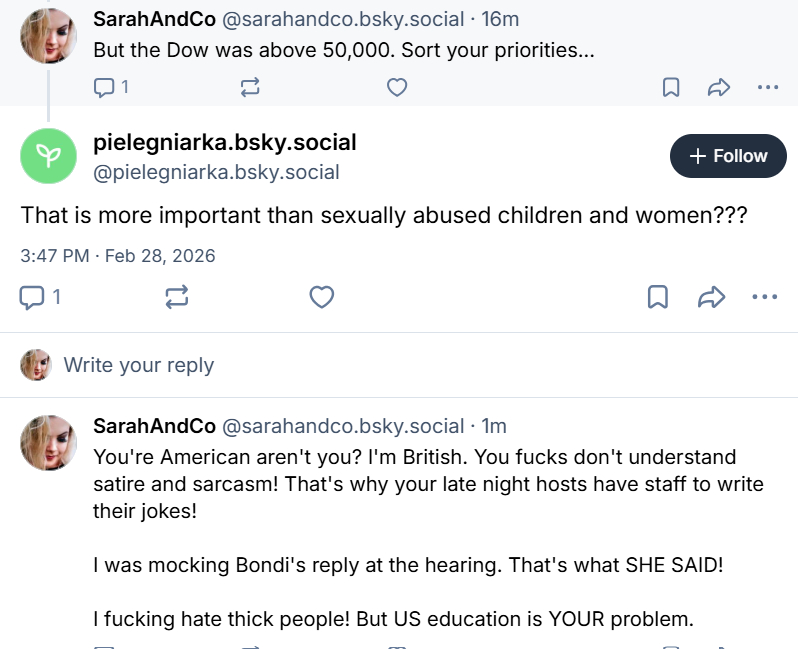Open three-dot menu on pielegniarka's post

[x=764, y=297]
